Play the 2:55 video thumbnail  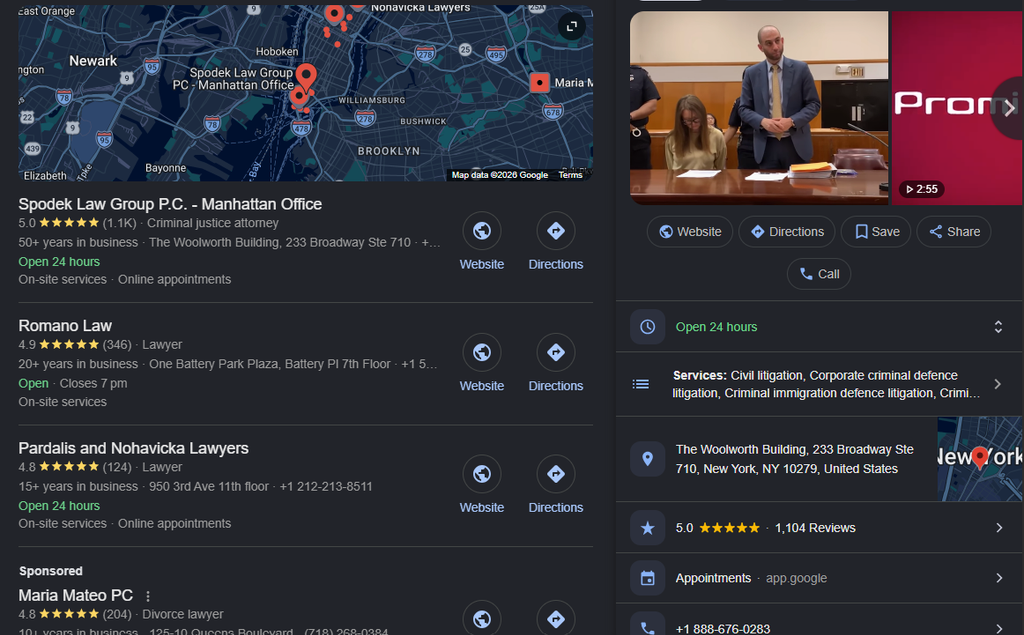957,108
